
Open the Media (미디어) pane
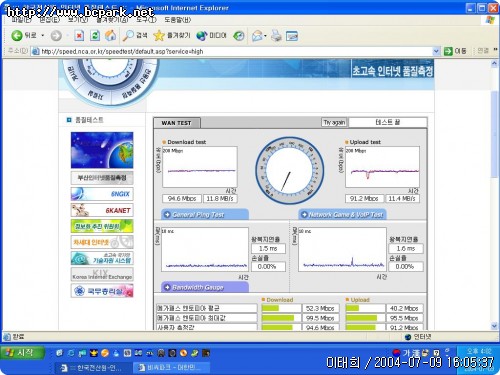click(x=211, y=36)
